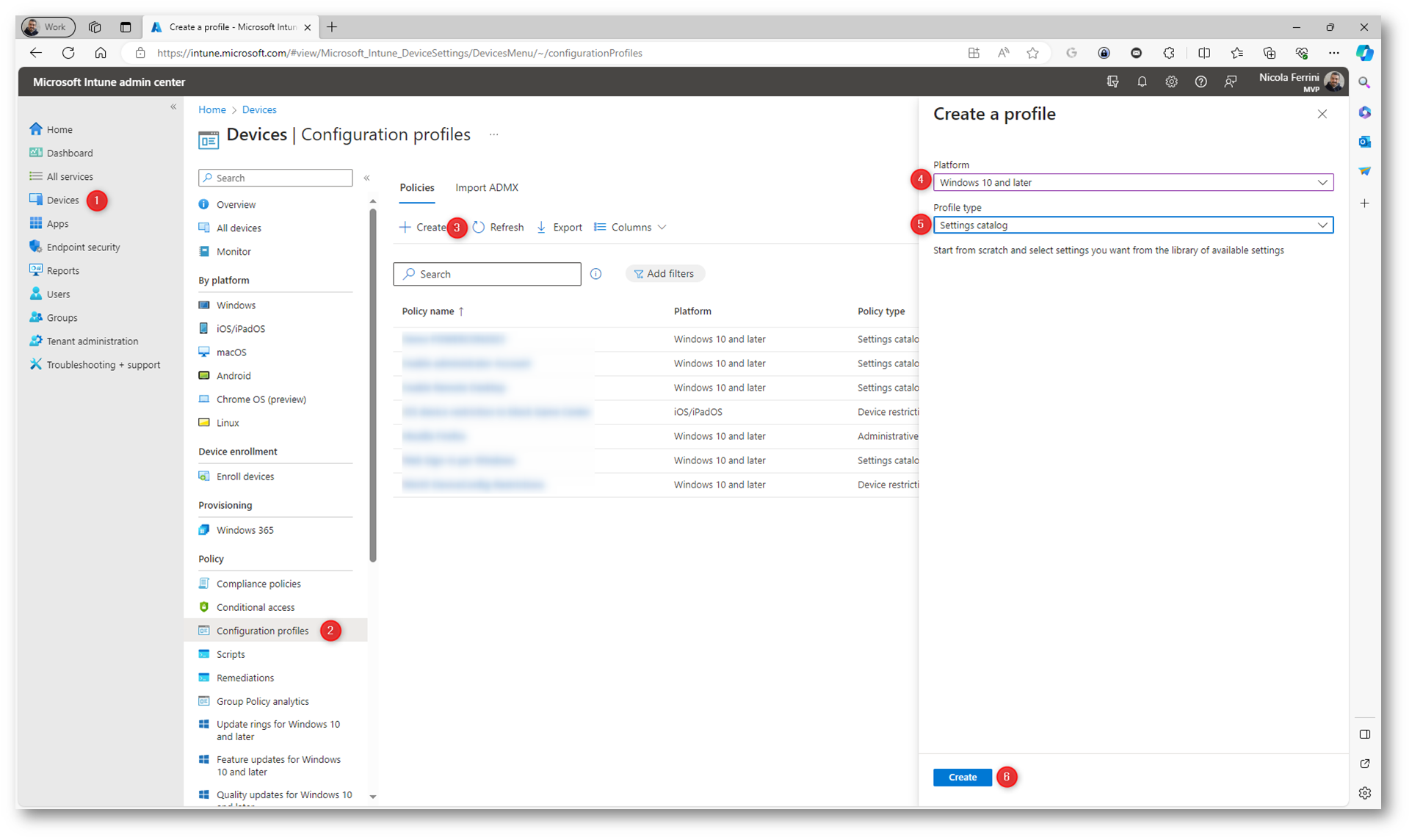Click the info icon beside the search box
Image resolution: width=1412 pixels, height=840 pixels.
tap(595, 274)
